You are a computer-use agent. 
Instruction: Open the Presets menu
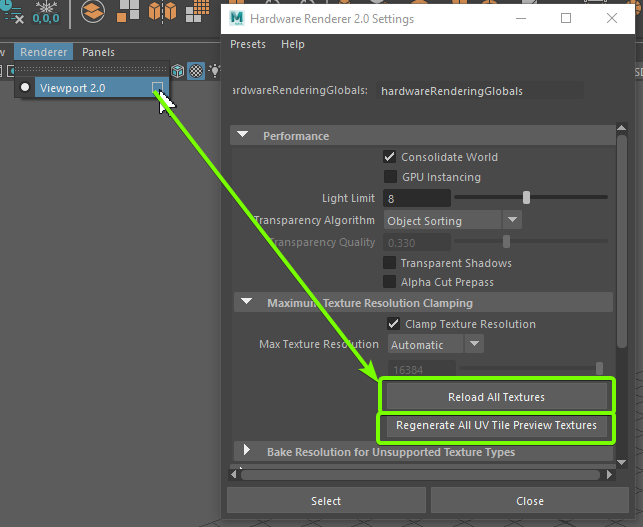[x=248, y=44]
